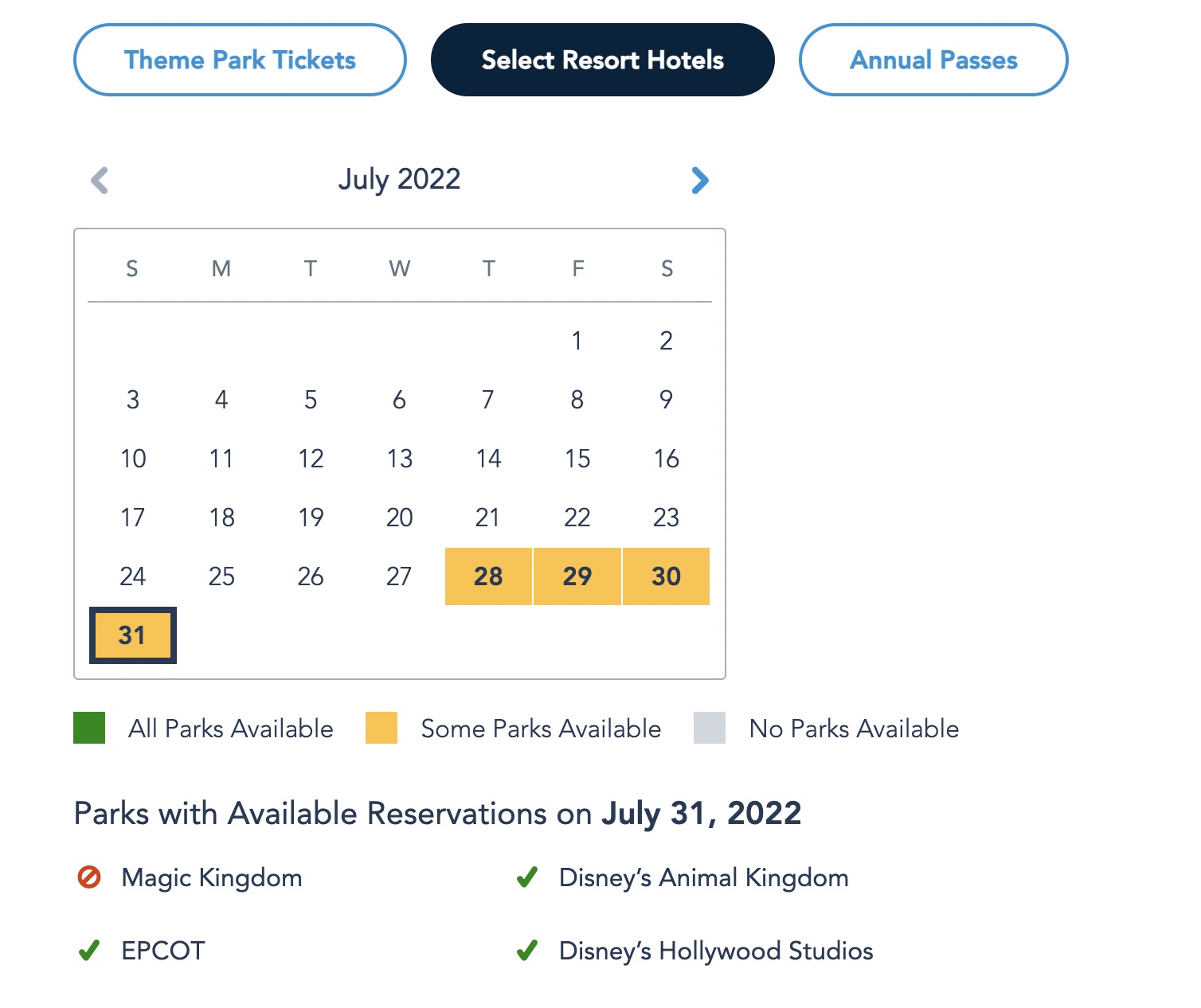Click the Magic Kingdom park name

(212, 877)
